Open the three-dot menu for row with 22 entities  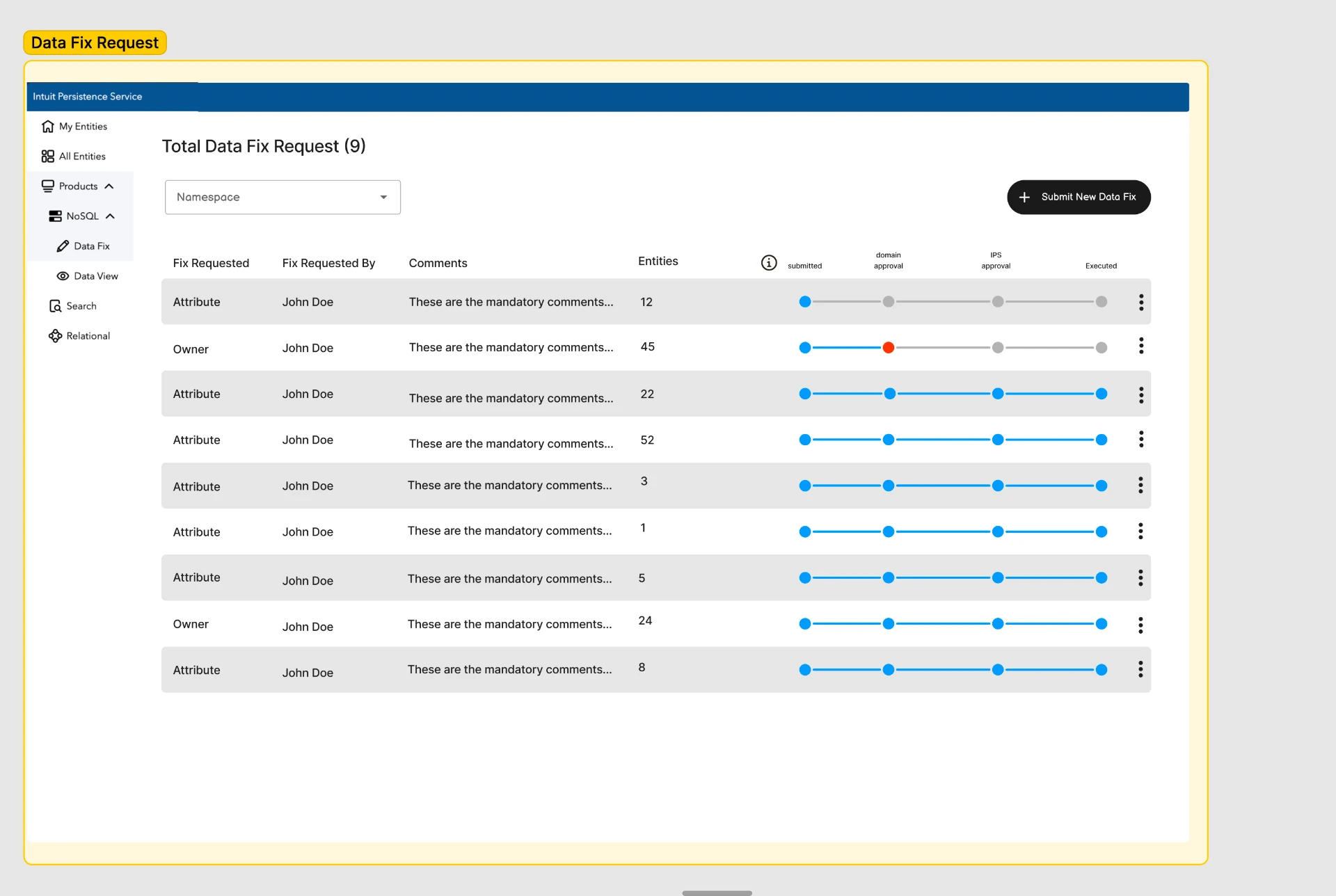1141,395
